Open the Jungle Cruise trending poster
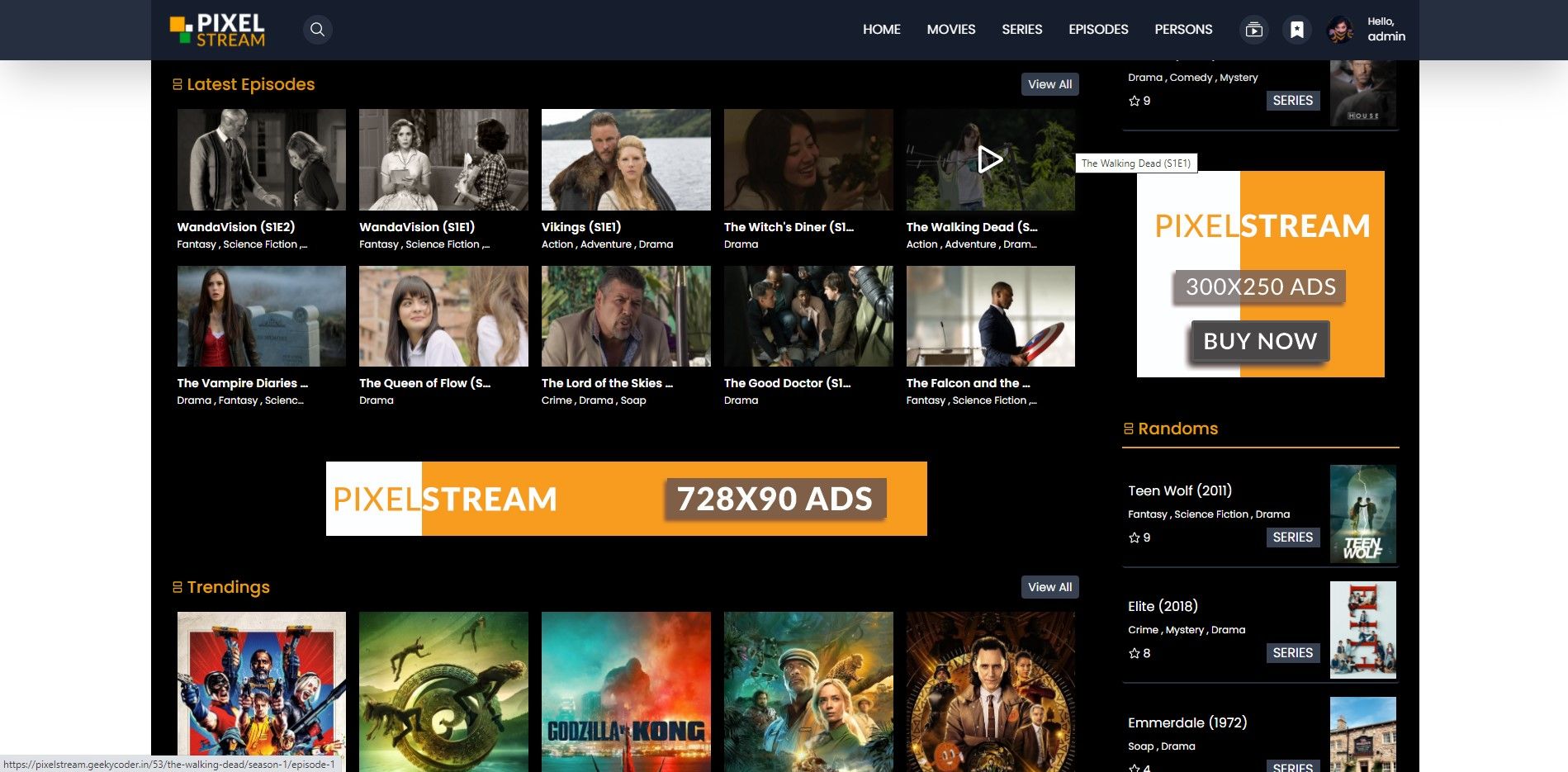 point(808,692)
